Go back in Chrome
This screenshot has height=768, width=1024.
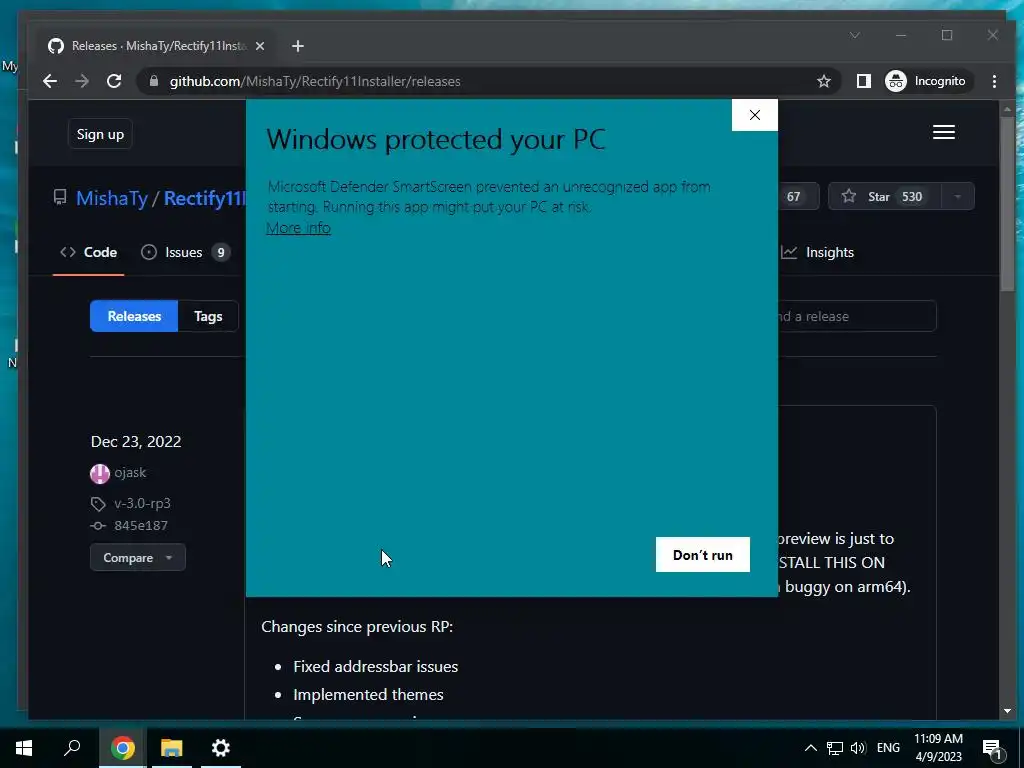coord(50,81)
